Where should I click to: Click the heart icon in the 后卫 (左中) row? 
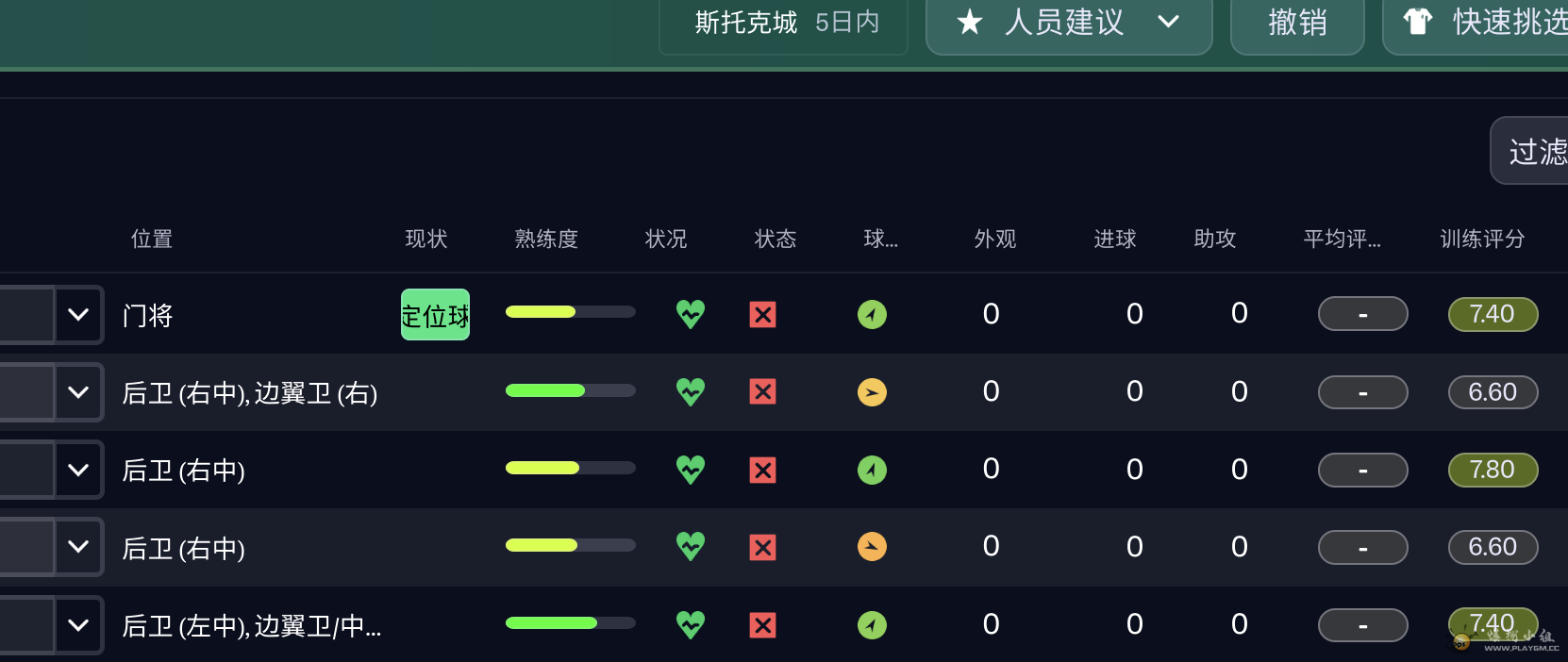pyautogui.click(x=691, y=624)
